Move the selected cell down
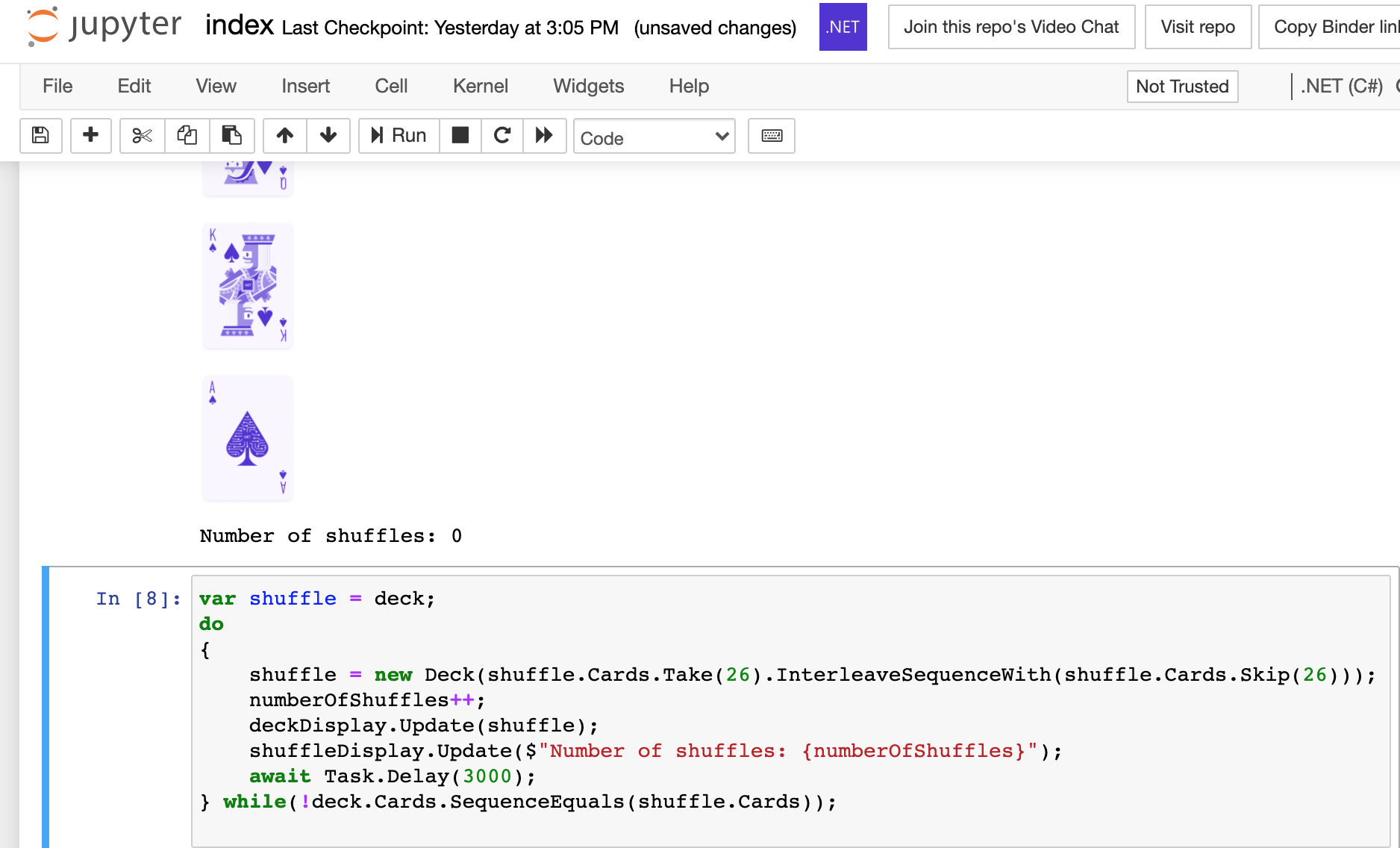Viewport: 1400px width, 848px height. point(328,136)
